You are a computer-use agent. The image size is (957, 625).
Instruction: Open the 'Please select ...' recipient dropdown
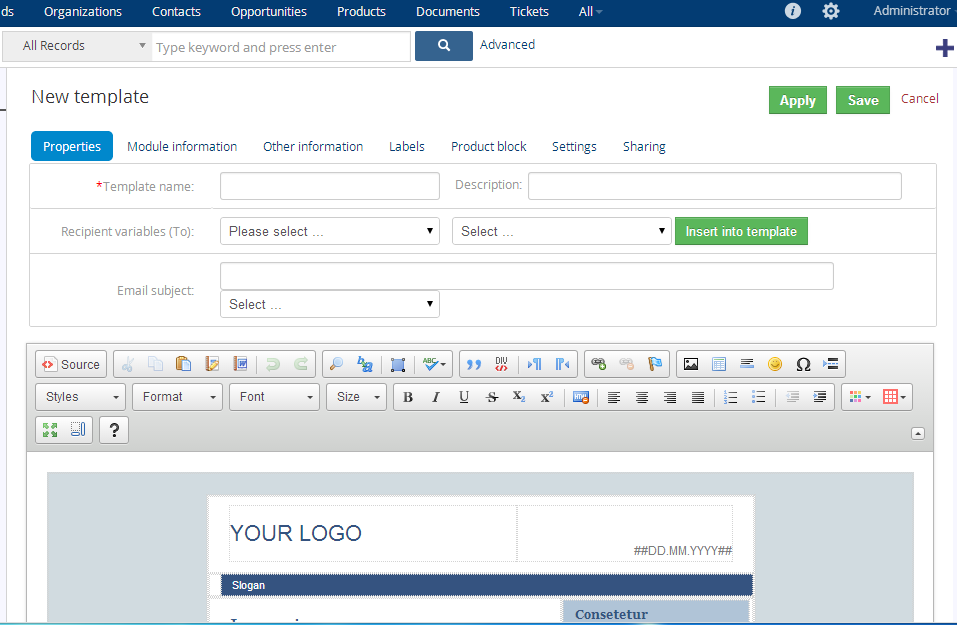[330, 231]
